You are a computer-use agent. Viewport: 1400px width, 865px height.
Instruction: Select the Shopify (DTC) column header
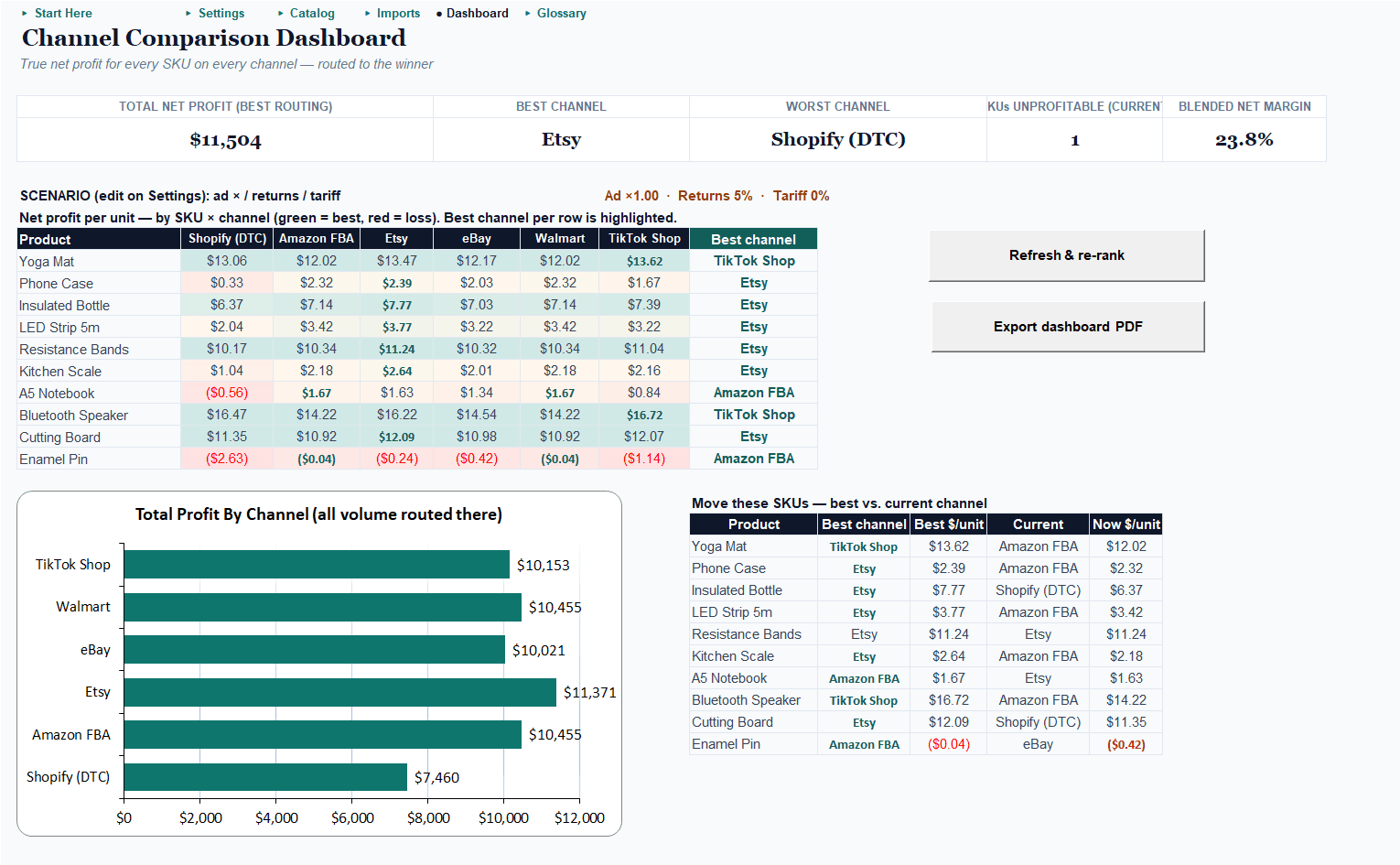pyautogui.click(x=227, y=239)
